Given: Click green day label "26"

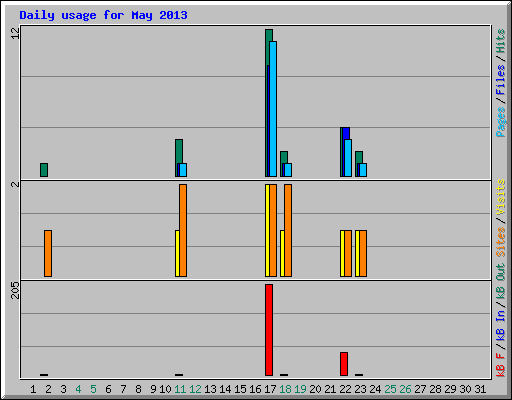Looking at the screenshot, I should [405, 389].
